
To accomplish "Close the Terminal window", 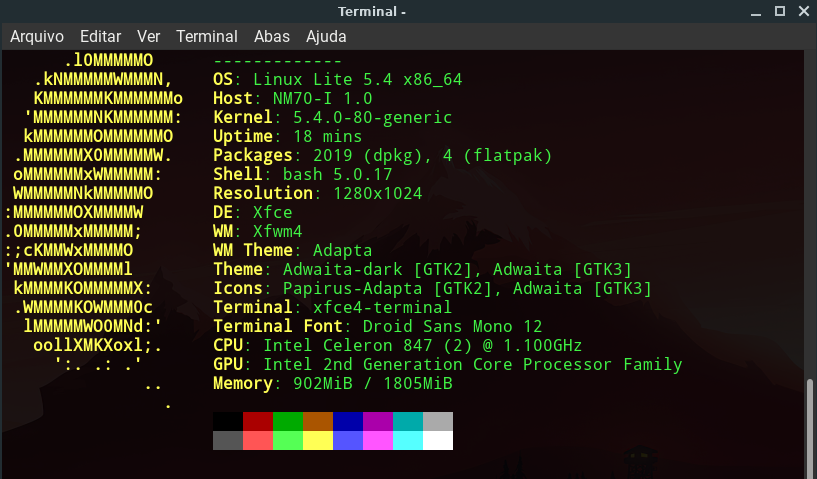I will pos(804,11).
